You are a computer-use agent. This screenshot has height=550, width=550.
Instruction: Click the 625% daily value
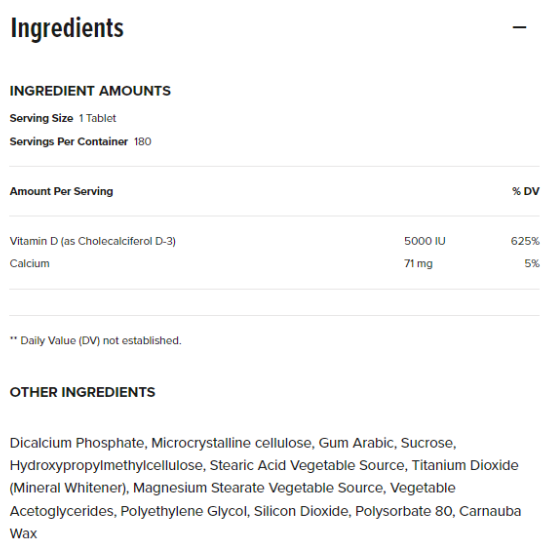tap(525, 241)
